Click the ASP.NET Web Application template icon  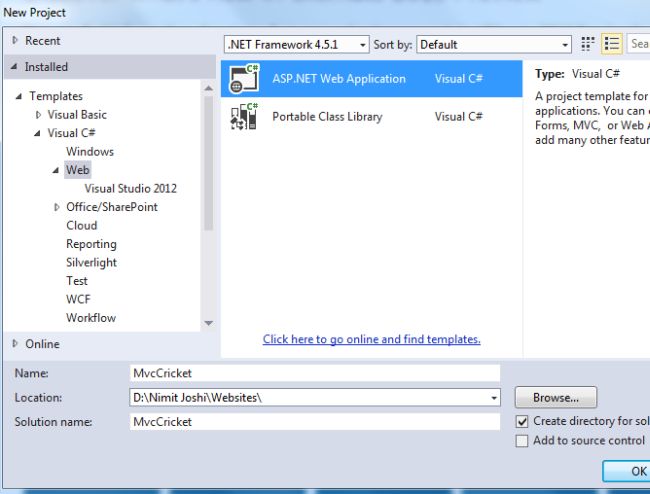tap(245, 78)
